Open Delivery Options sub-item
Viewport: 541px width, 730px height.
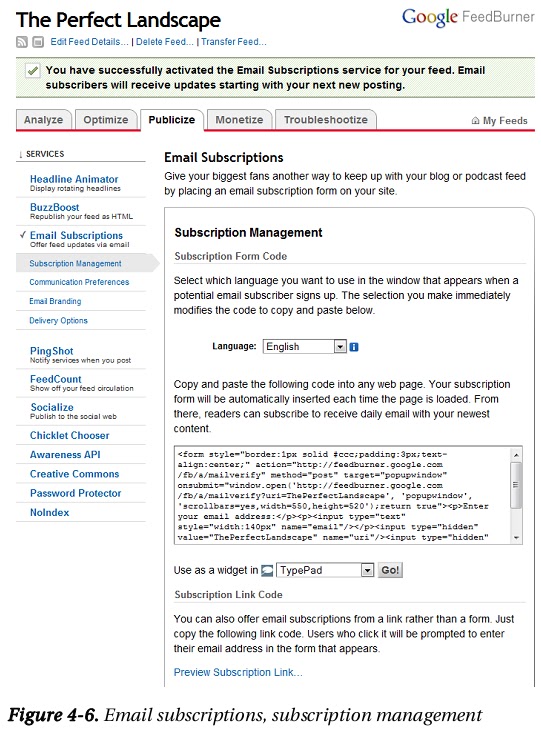(58, 320)
